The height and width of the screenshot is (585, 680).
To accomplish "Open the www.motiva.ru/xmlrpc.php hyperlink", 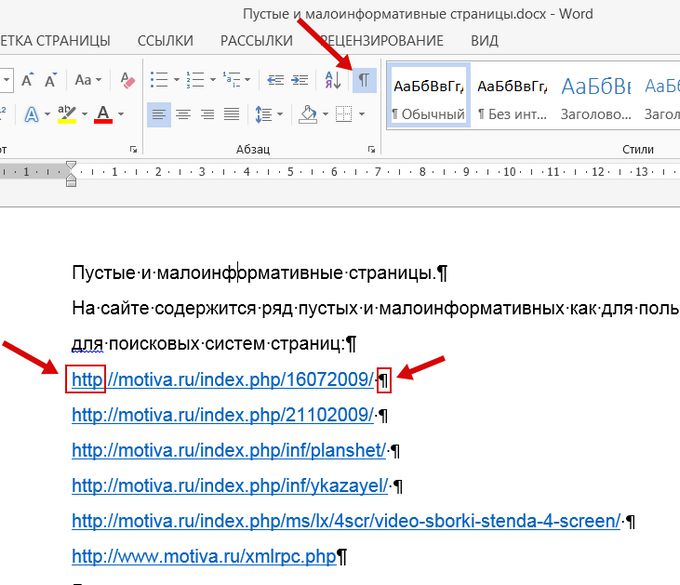I will coord(204,555).
